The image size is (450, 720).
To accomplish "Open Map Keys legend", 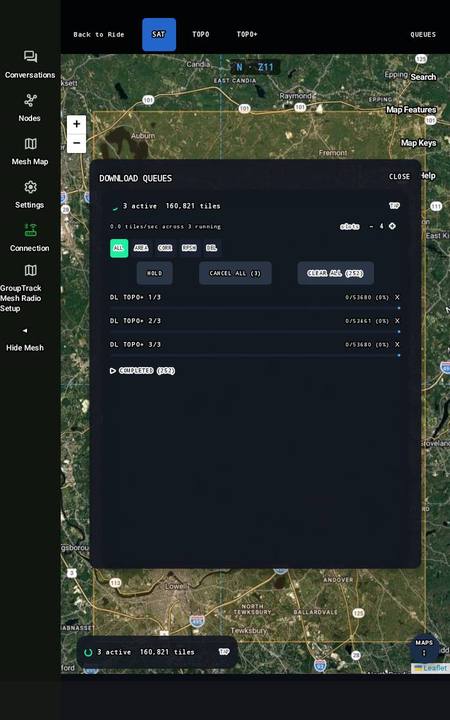I will pyautogui.click(x=418, y=143).
